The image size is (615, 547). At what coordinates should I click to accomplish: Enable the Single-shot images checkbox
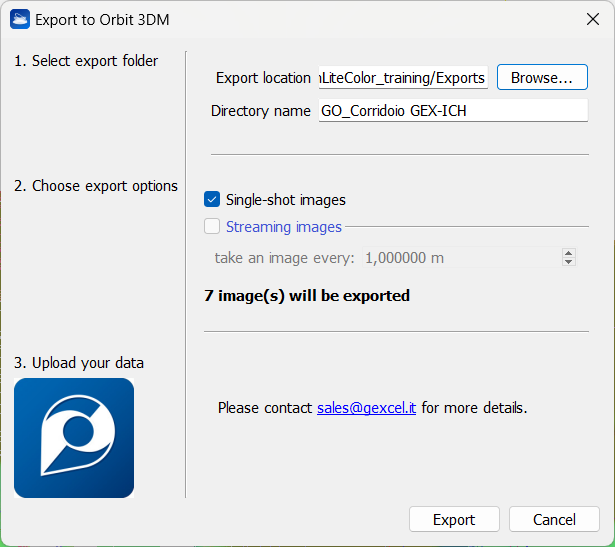tap(212, 200)
